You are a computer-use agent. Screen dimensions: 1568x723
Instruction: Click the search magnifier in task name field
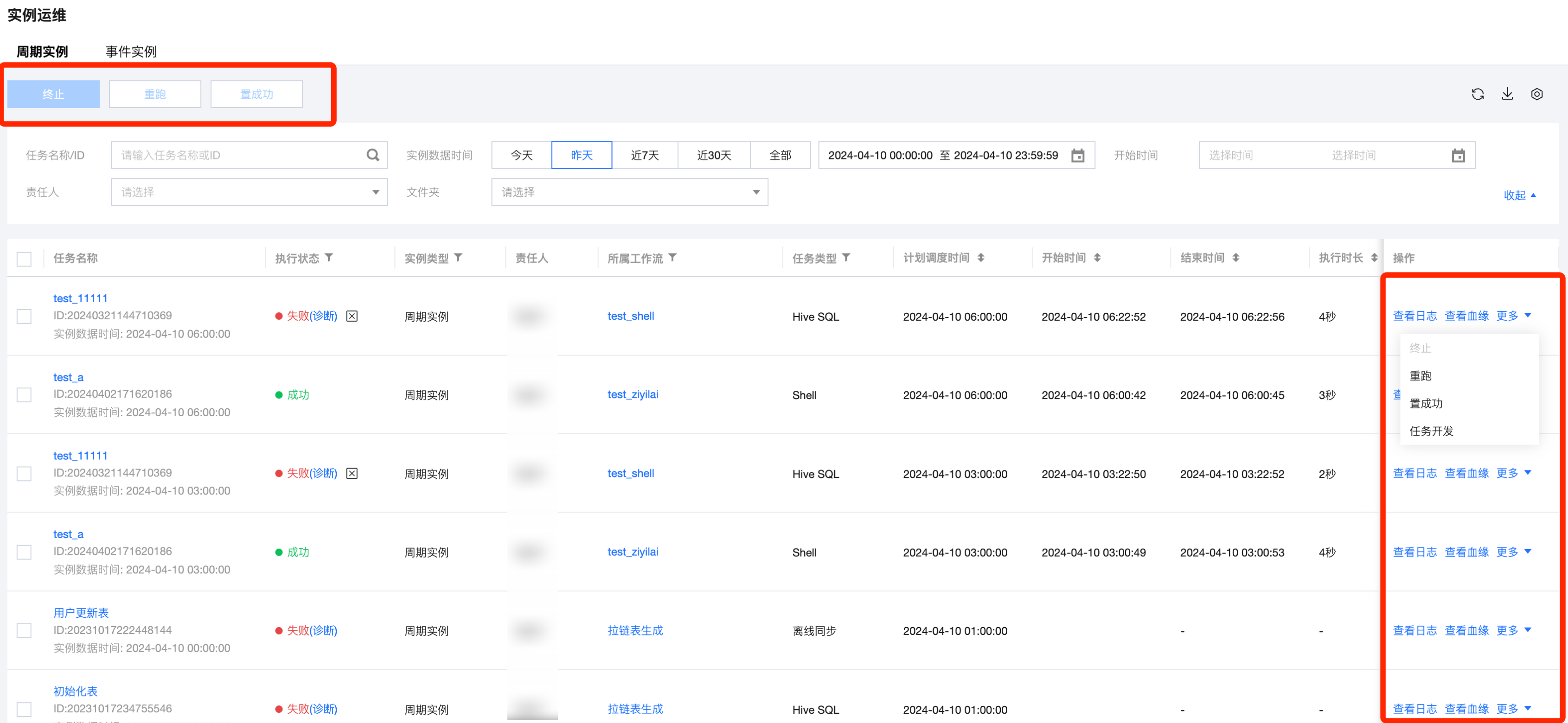pyautogui.click(x=372, y=156)
